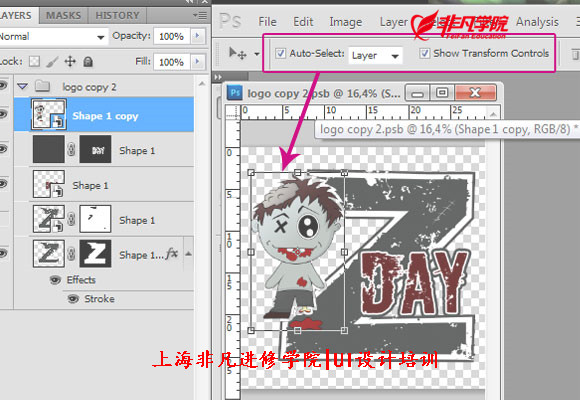Click the lock image pixels brush icon
This screenshot has height=400, width=580.
pyautogui.click(x=53, y=61)
